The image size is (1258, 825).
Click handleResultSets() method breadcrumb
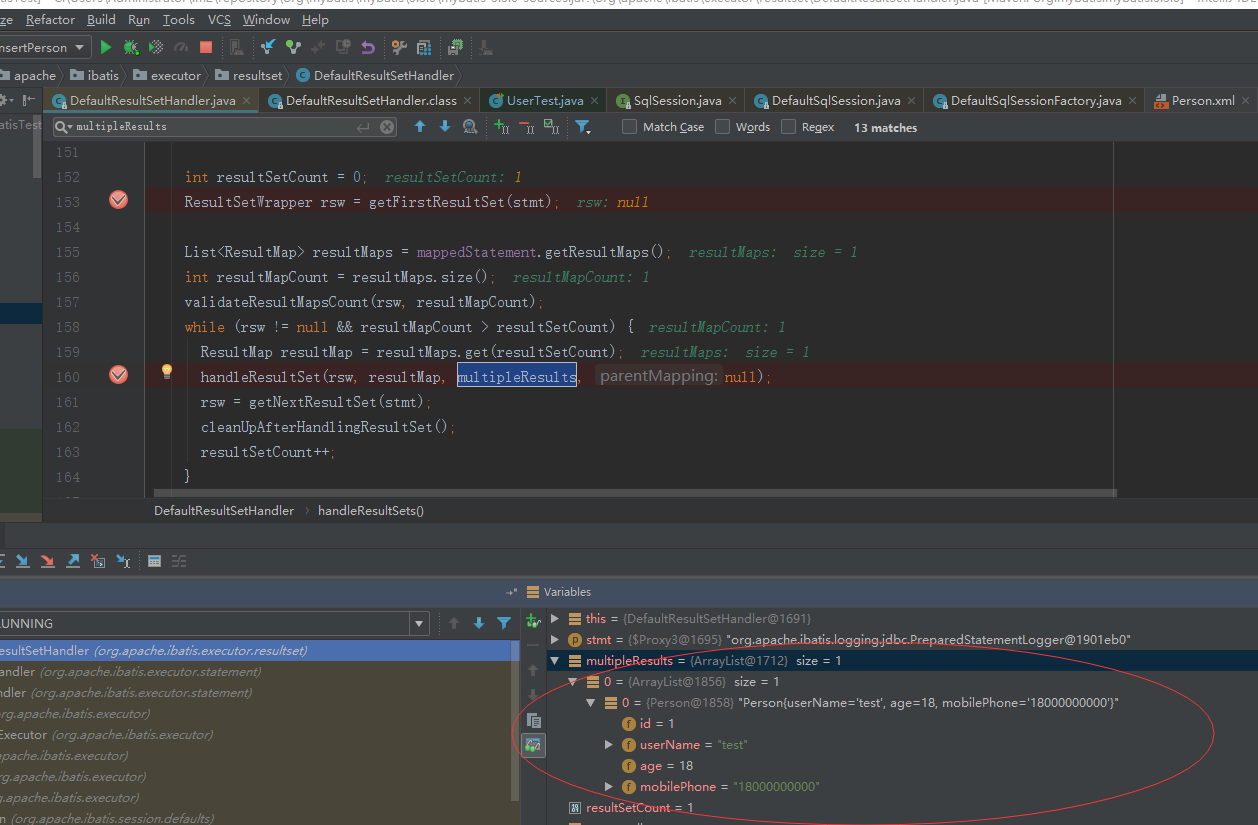coord(371,511)
